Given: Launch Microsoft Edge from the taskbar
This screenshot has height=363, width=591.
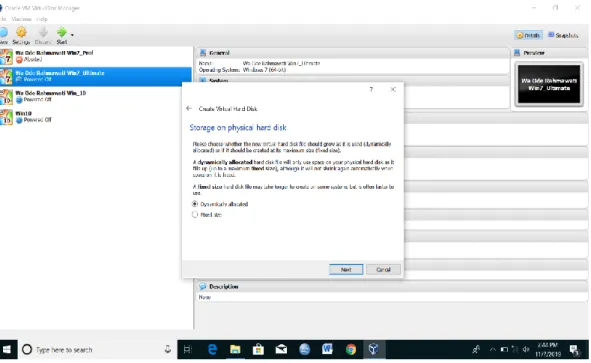Looking at the screenshot, I should [x=212, y=350].
